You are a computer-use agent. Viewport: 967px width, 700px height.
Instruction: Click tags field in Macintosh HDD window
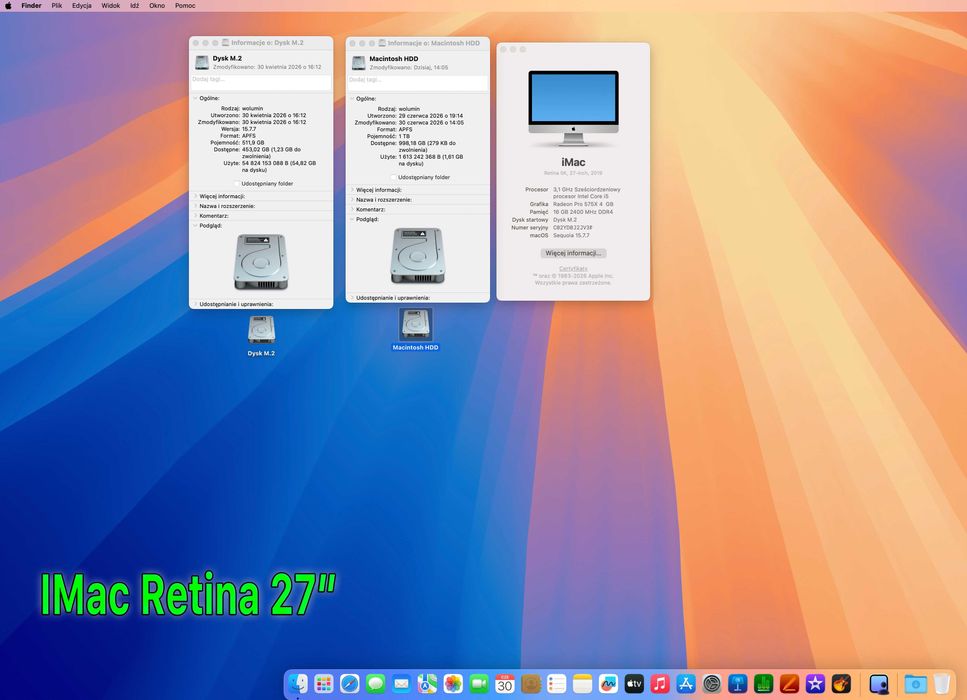418,83
